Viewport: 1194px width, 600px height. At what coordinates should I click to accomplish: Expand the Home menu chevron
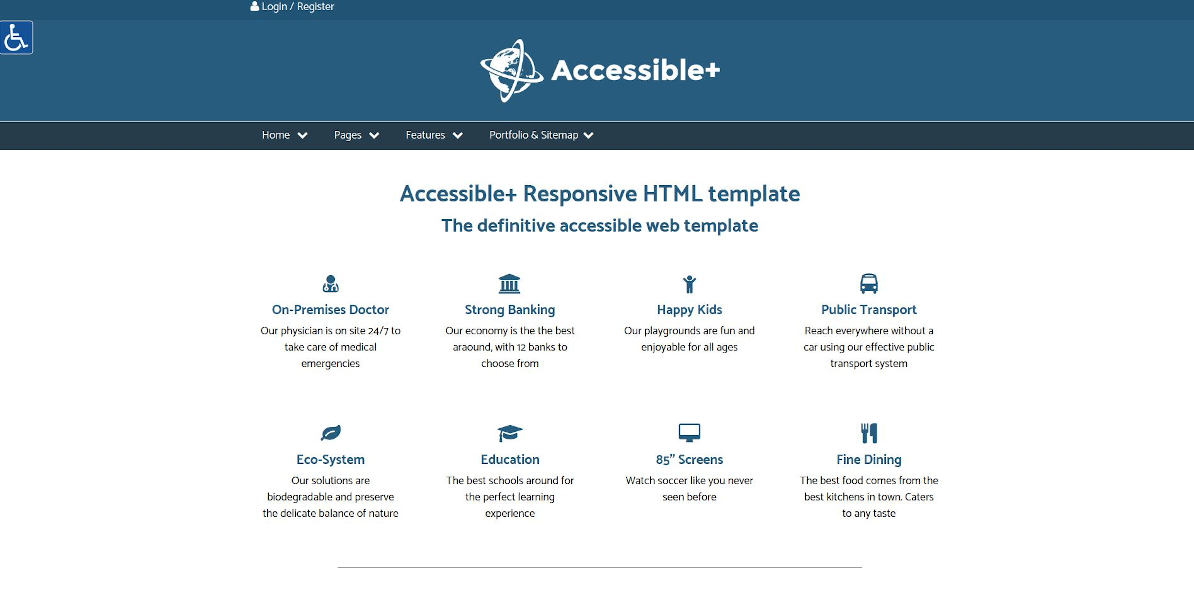(x=302, y=136)
